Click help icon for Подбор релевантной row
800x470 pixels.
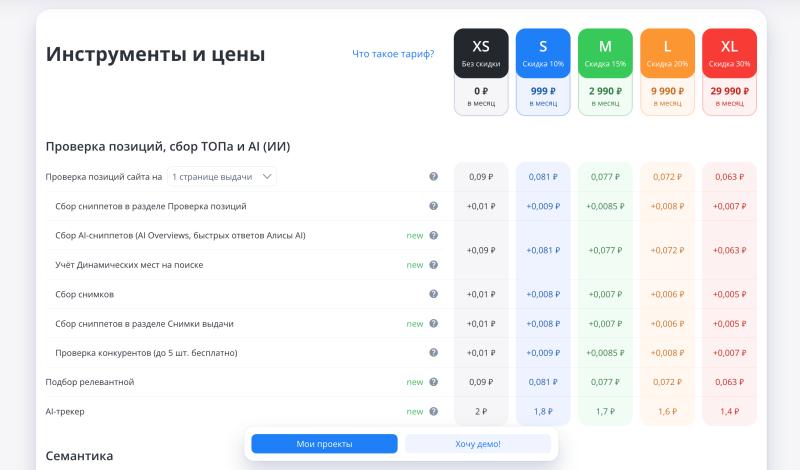433,382
